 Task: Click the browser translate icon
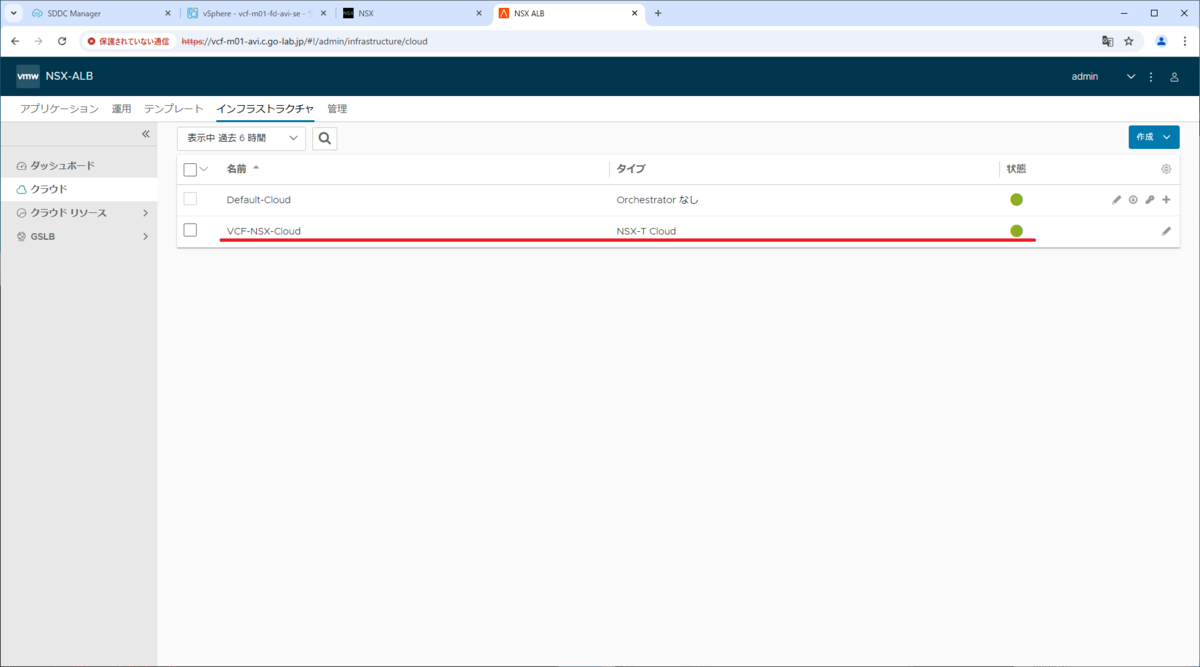tap(1107, 41)
